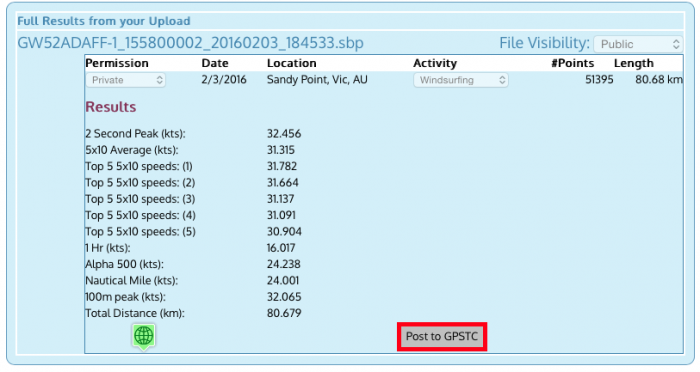
Task: Click the 2 Second Peak value 32.456
Action: (x=284, y=134)
